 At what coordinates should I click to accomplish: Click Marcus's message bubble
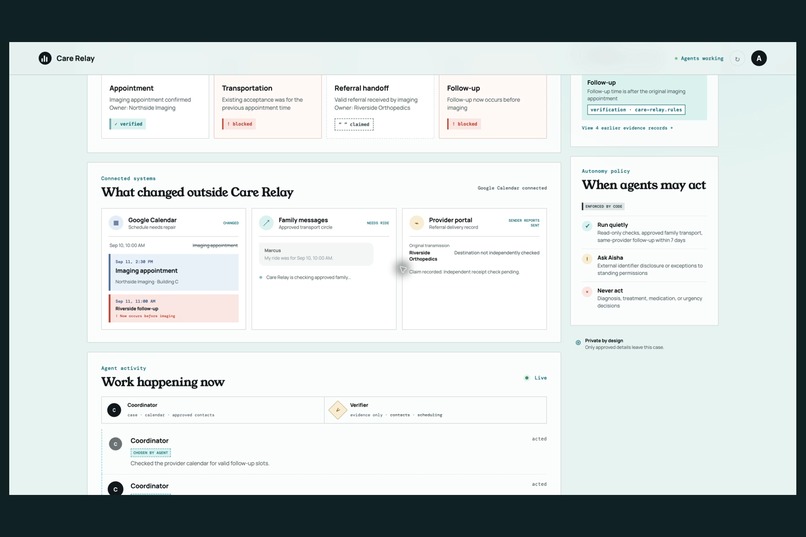pyautogui.click(x=316, y=254)
